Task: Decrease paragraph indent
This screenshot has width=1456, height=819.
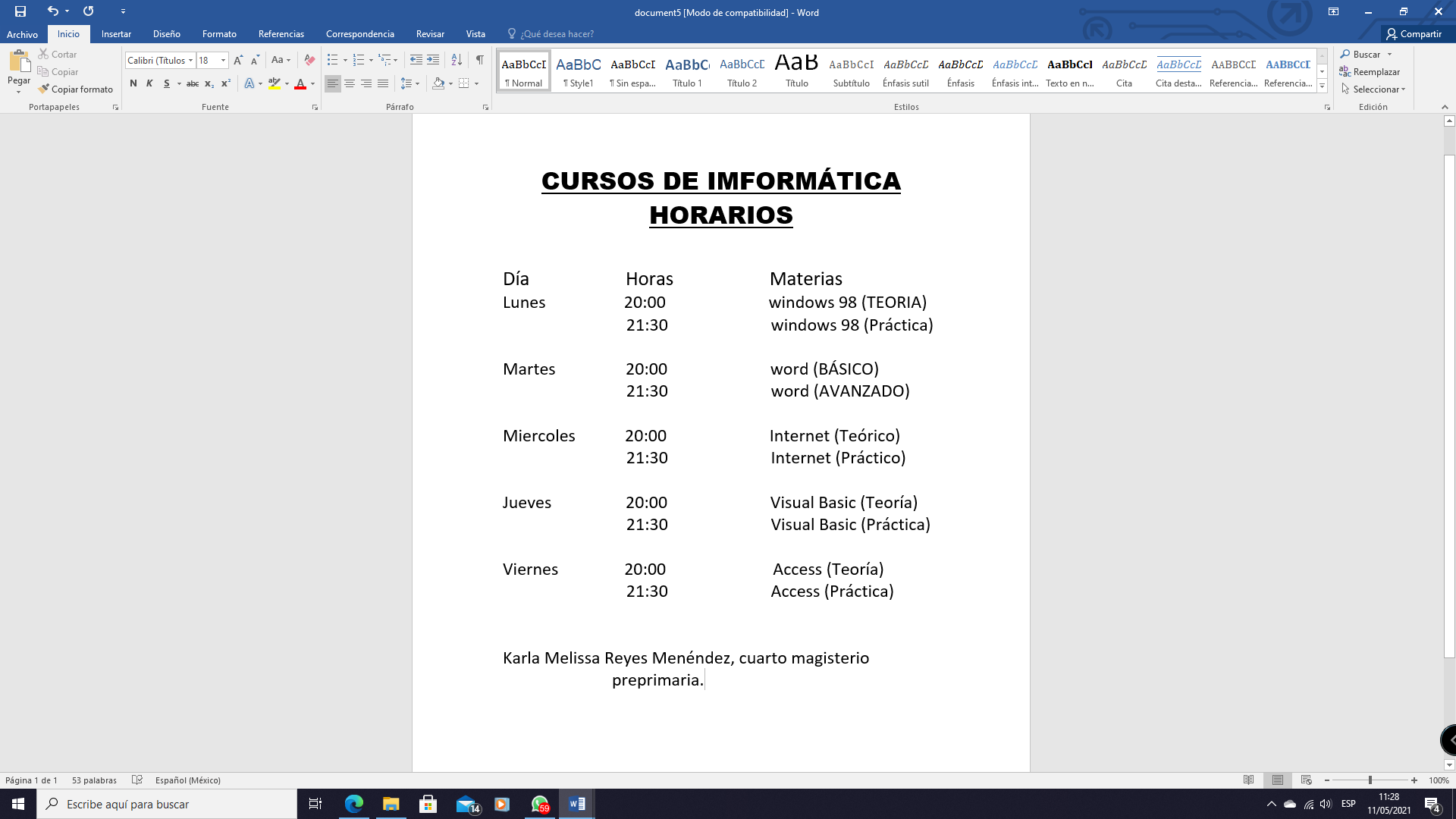Action: pos(416,60)
